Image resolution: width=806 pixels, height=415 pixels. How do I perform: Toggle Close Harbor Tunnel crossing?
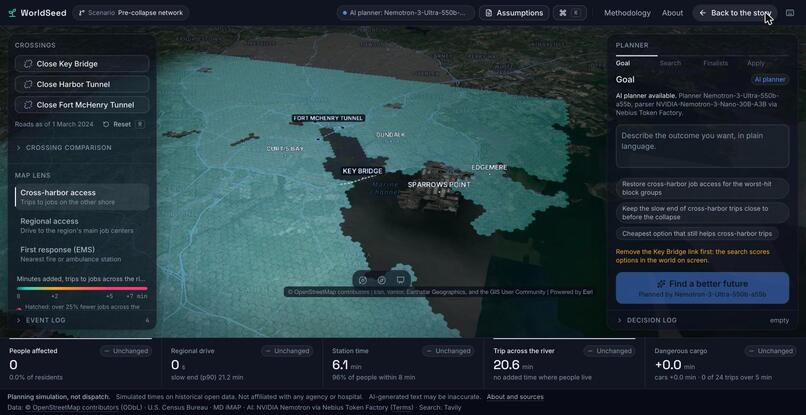(82, 84)
